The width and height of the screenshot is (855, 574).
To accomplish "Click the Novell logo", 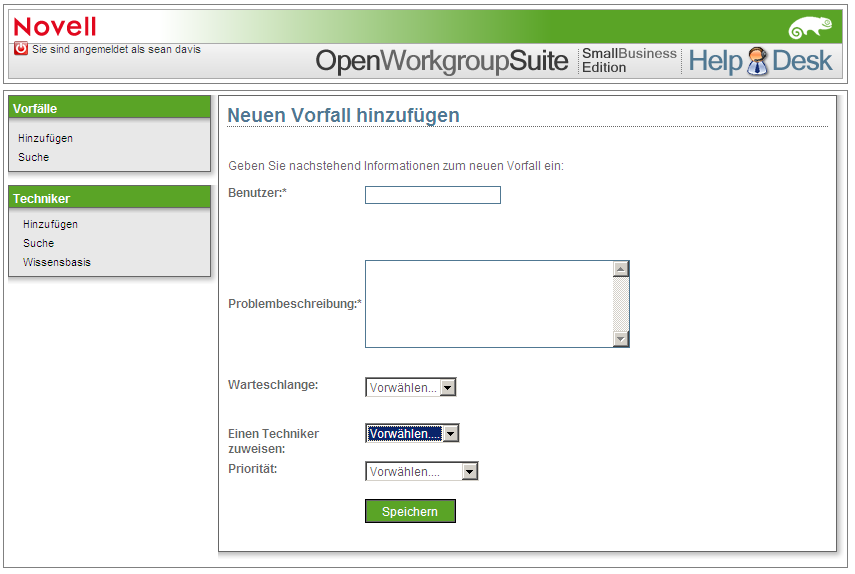I will [x=55, y=27].
